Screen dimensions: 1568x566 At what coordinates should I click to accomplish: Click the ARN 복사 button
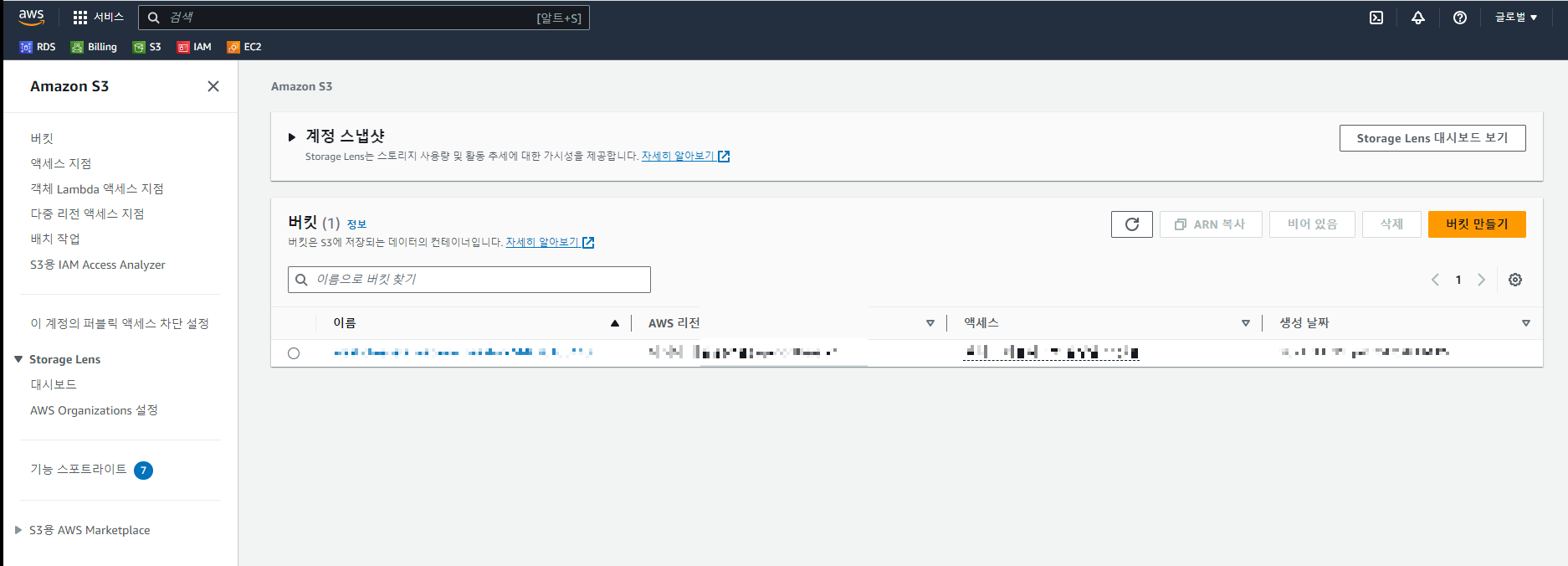coord(1211,224)
